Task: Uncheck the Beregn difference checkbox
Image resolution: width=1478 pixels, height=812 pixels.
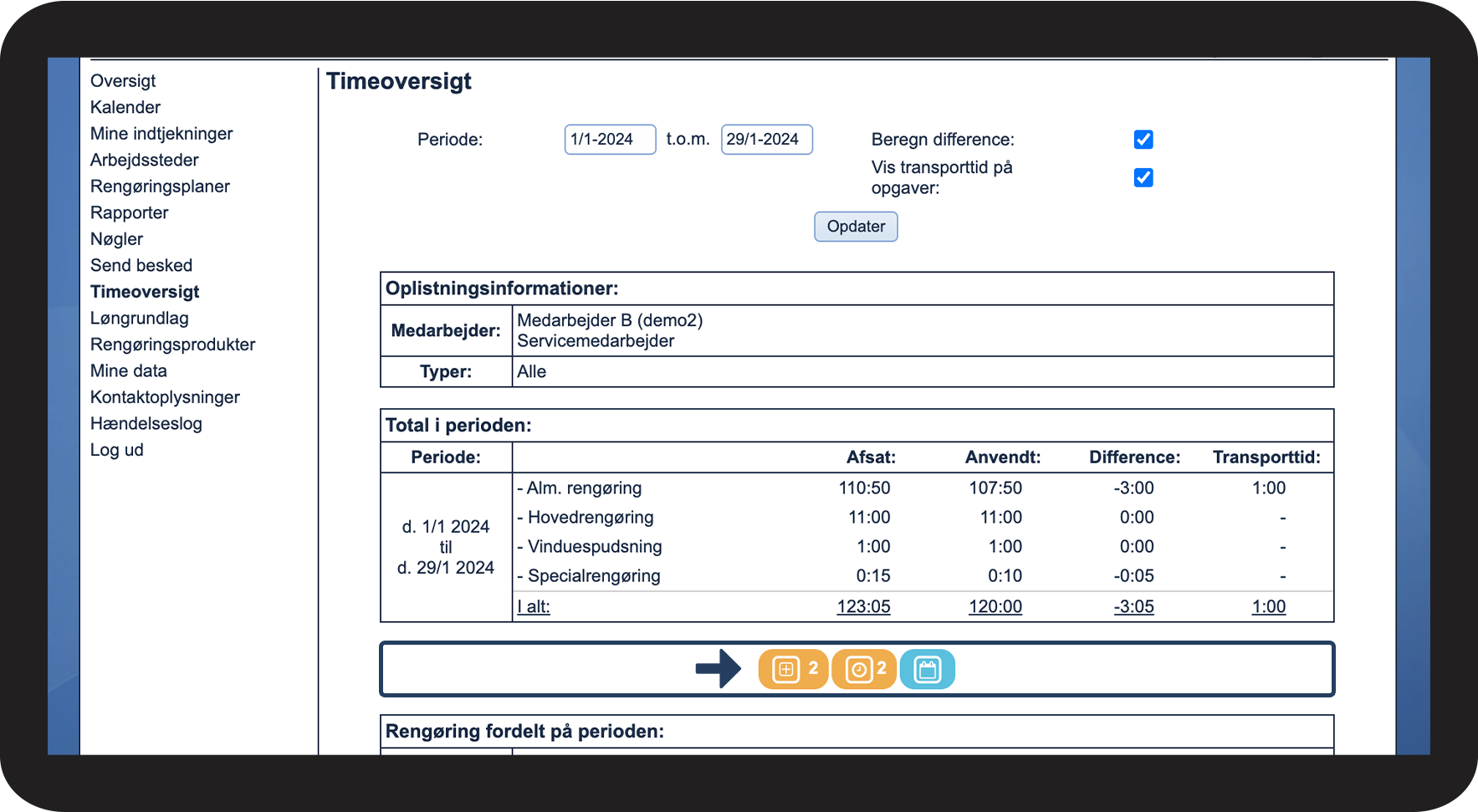Action: 1143,140
